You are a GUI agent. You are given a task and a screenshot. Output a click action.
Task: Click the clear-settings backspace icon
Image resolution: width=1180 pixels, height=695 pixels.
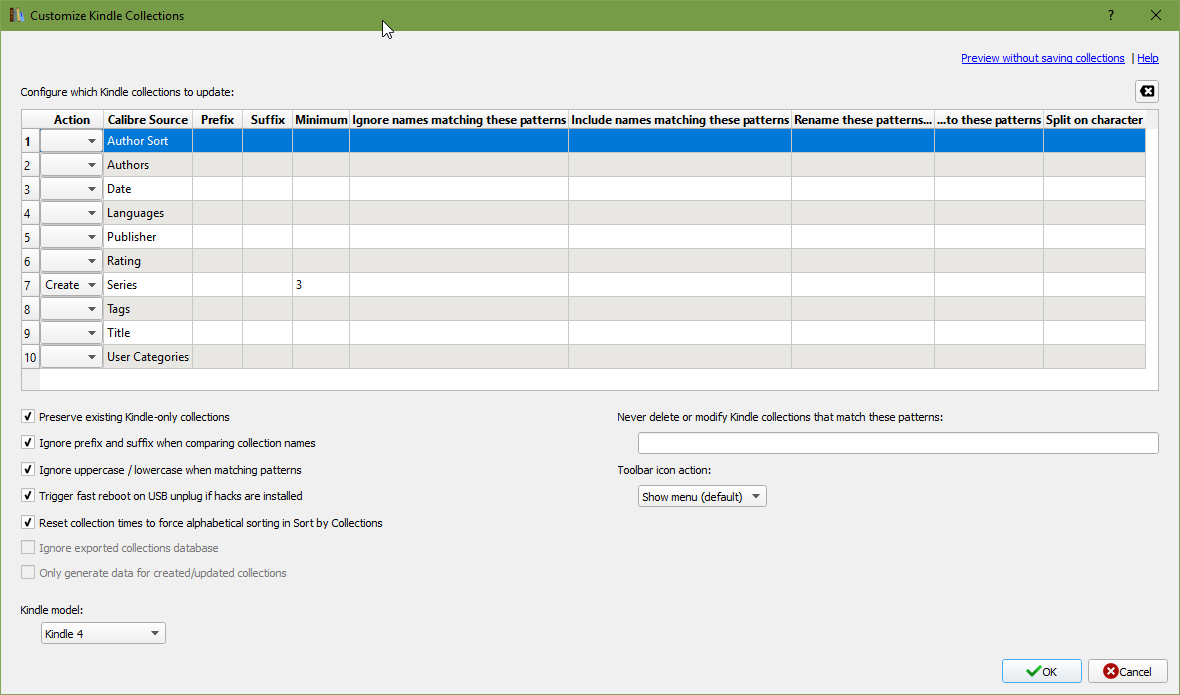coord(1146,91)
